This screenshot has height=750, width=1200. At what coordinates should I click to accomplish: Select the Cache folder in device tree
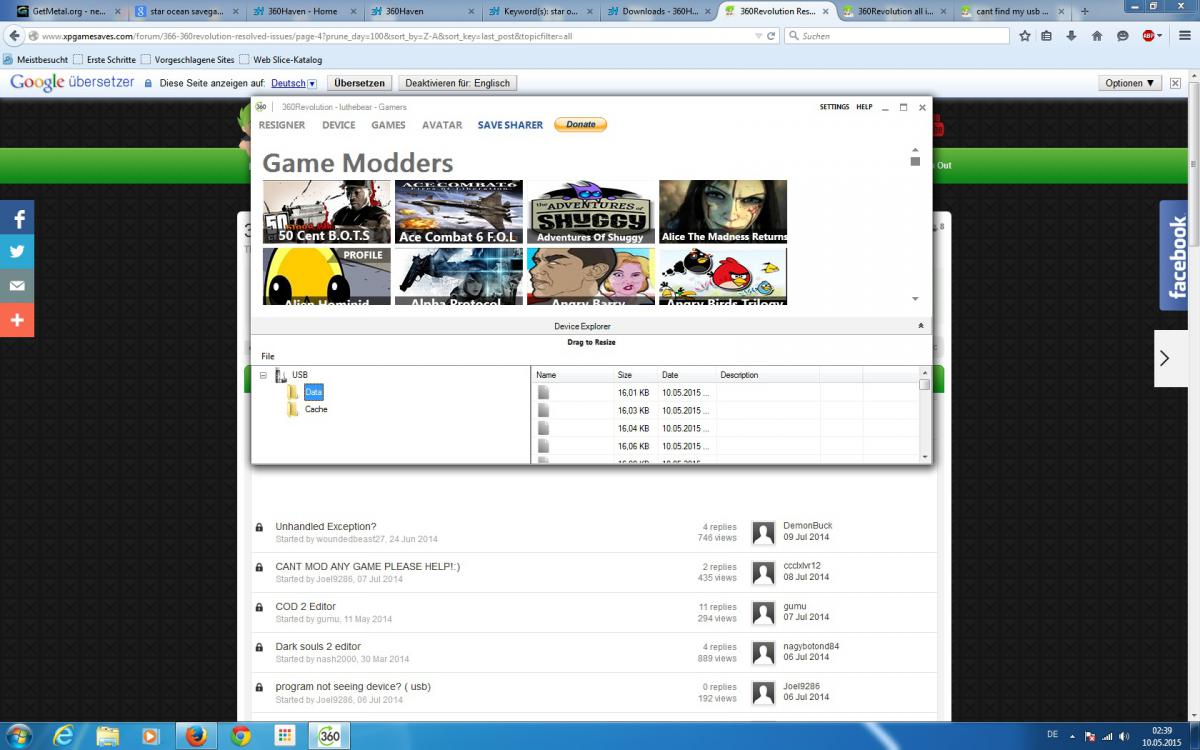pyautogui.click(x=315, y=409)
